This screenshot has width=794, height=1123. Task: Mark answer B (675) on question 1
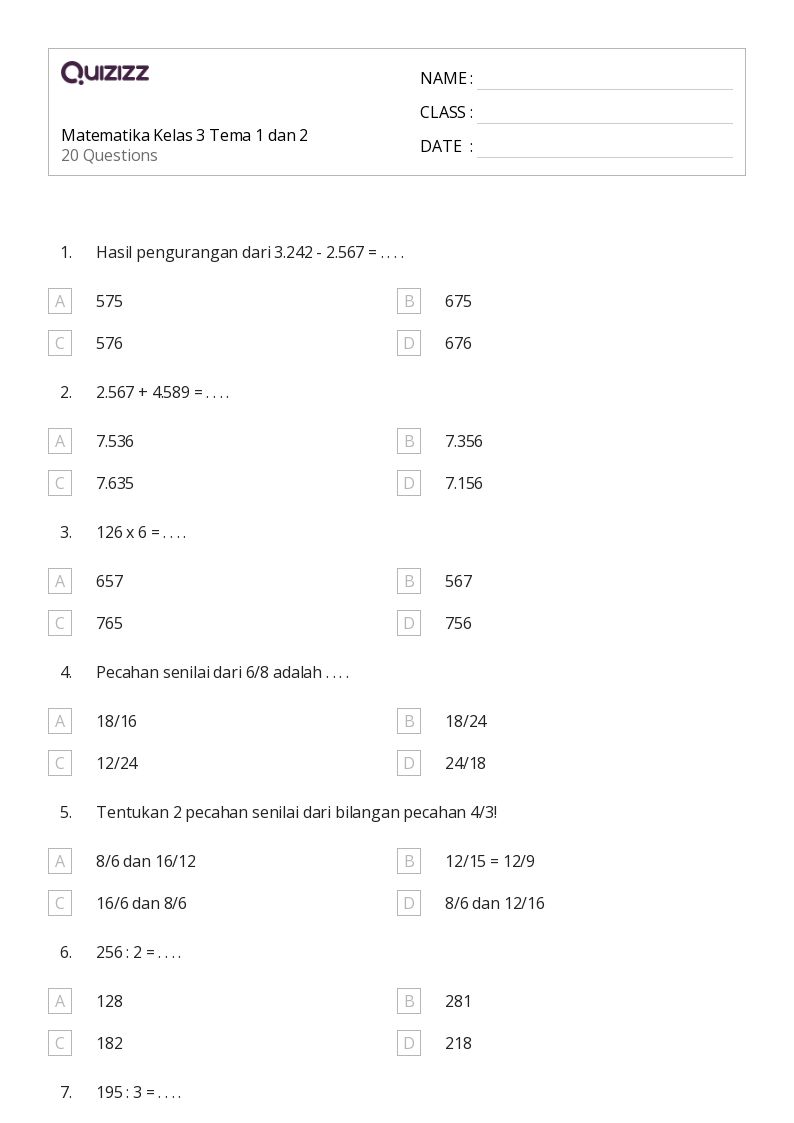coord(409,301)
